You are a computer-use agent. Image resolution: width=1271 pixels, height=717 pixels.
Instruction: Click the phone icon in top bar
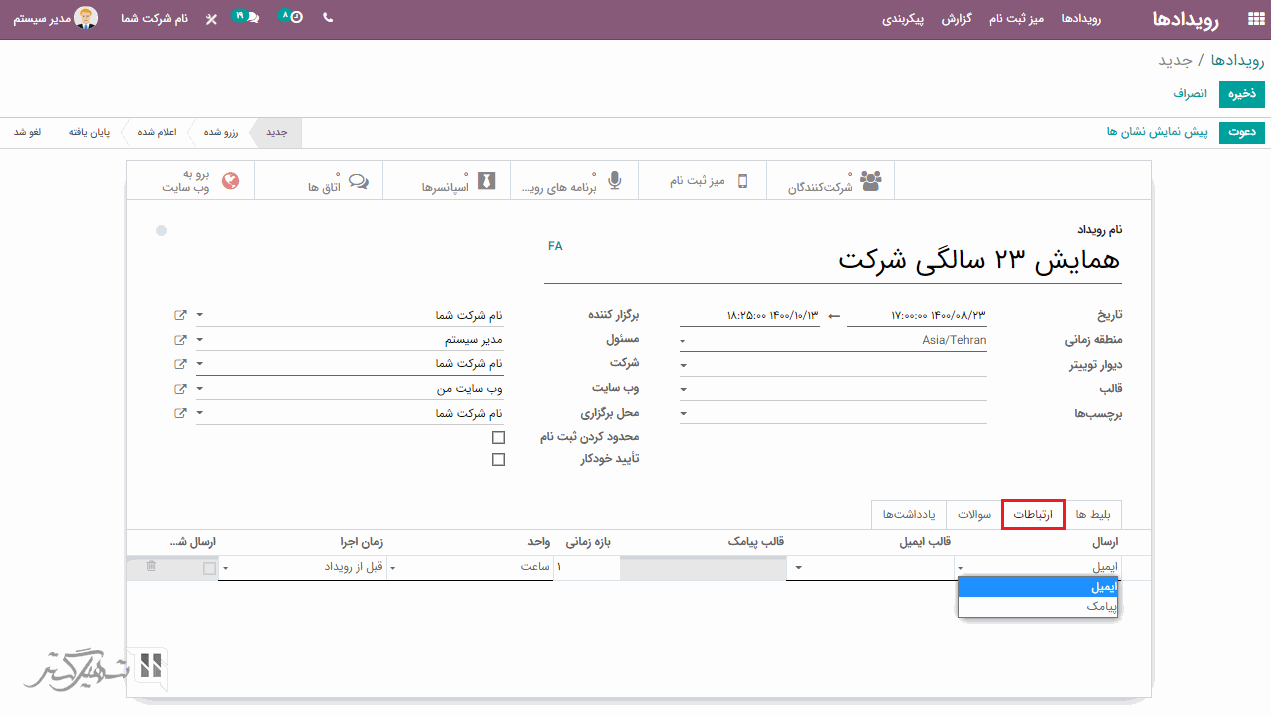tap(328, 18)
